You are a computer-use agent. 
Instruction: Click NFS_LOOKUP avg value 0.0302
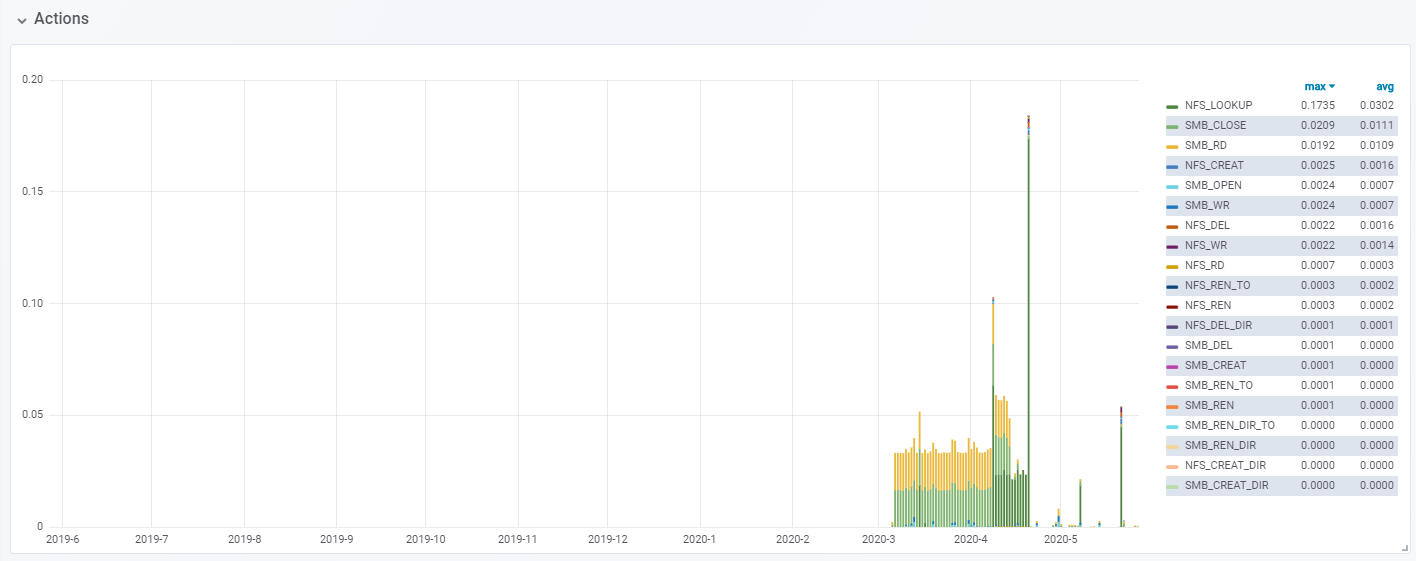(x=1377, y=105)
